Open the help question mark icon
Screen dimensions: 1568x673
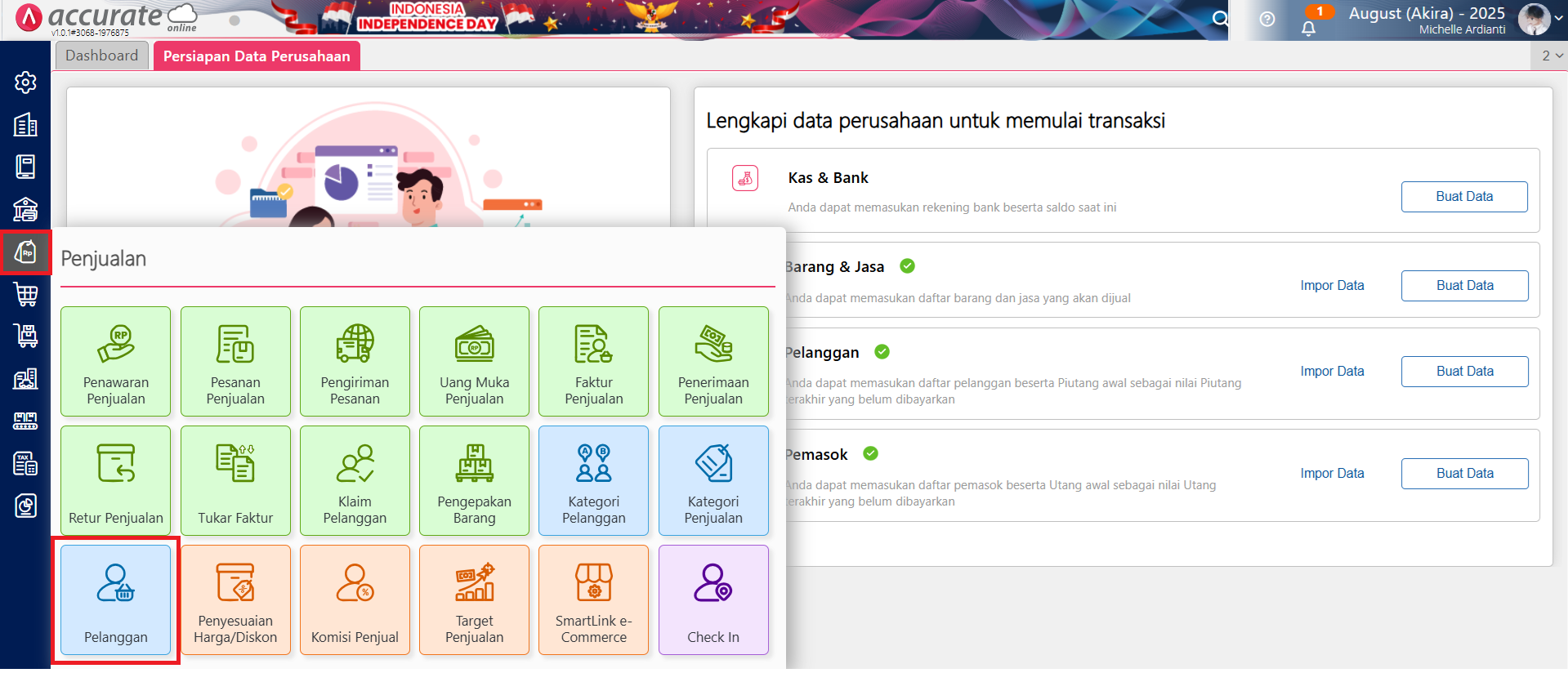[x=1267, y=19]
